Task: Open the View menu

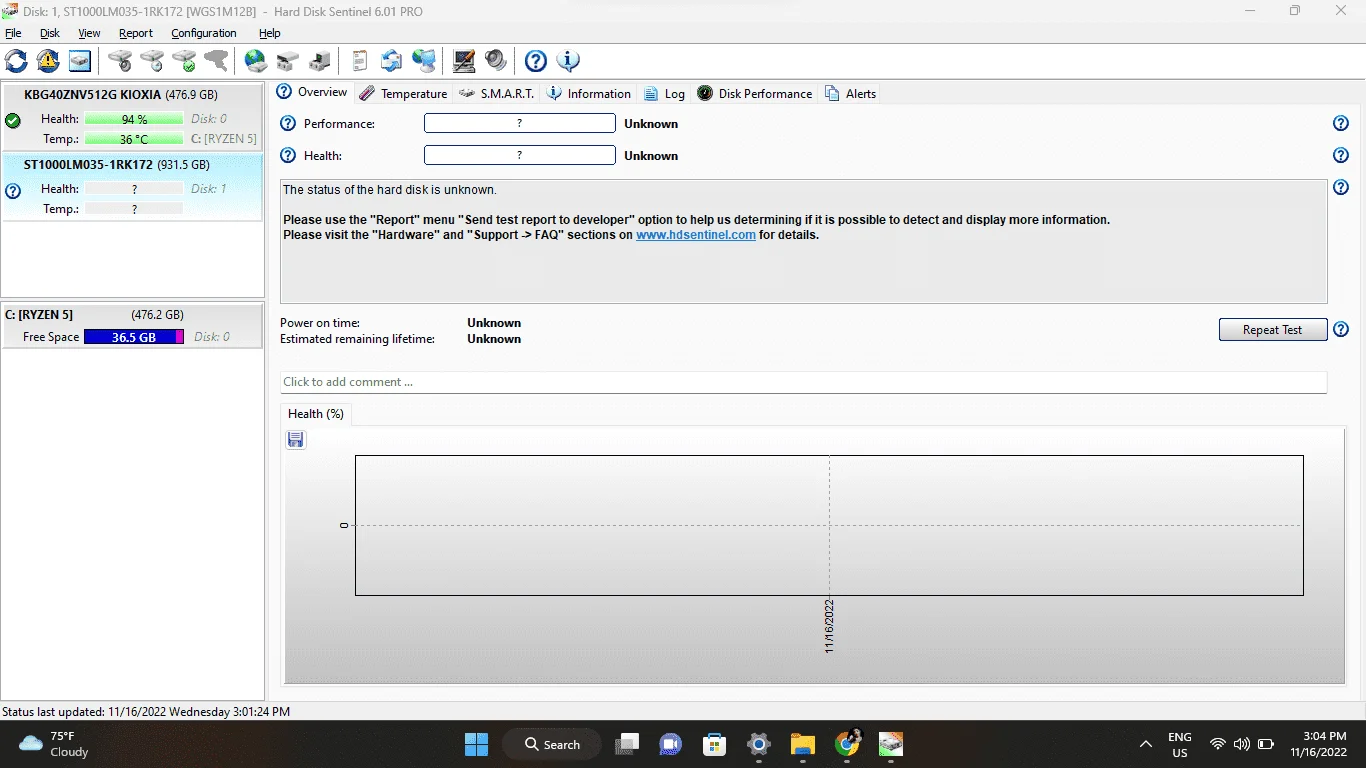Action: tap(89, 33)
